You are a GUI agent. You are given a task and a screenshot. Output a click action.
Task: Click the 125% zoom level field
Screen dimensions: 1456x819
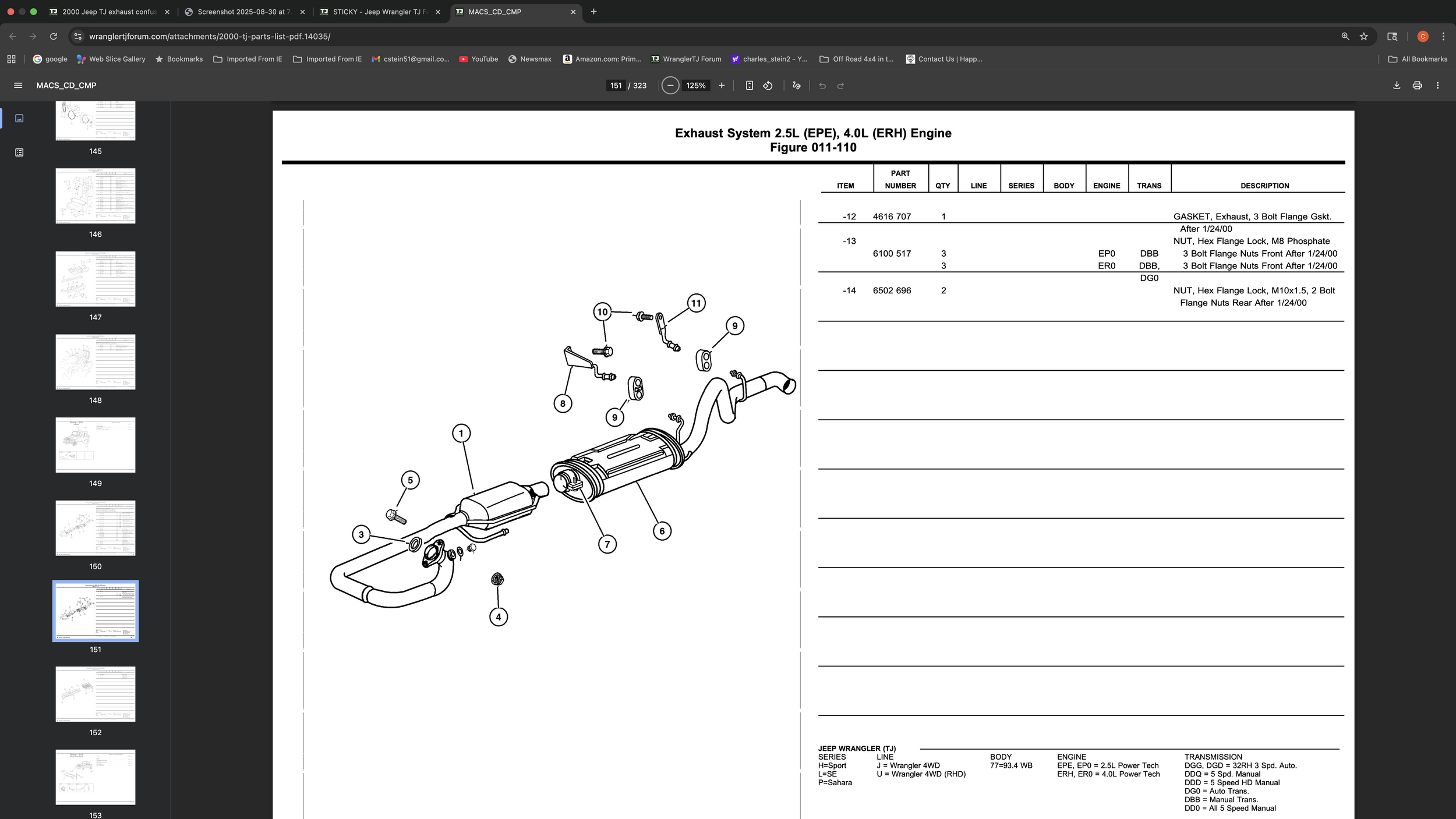click(x=695, y=86)
